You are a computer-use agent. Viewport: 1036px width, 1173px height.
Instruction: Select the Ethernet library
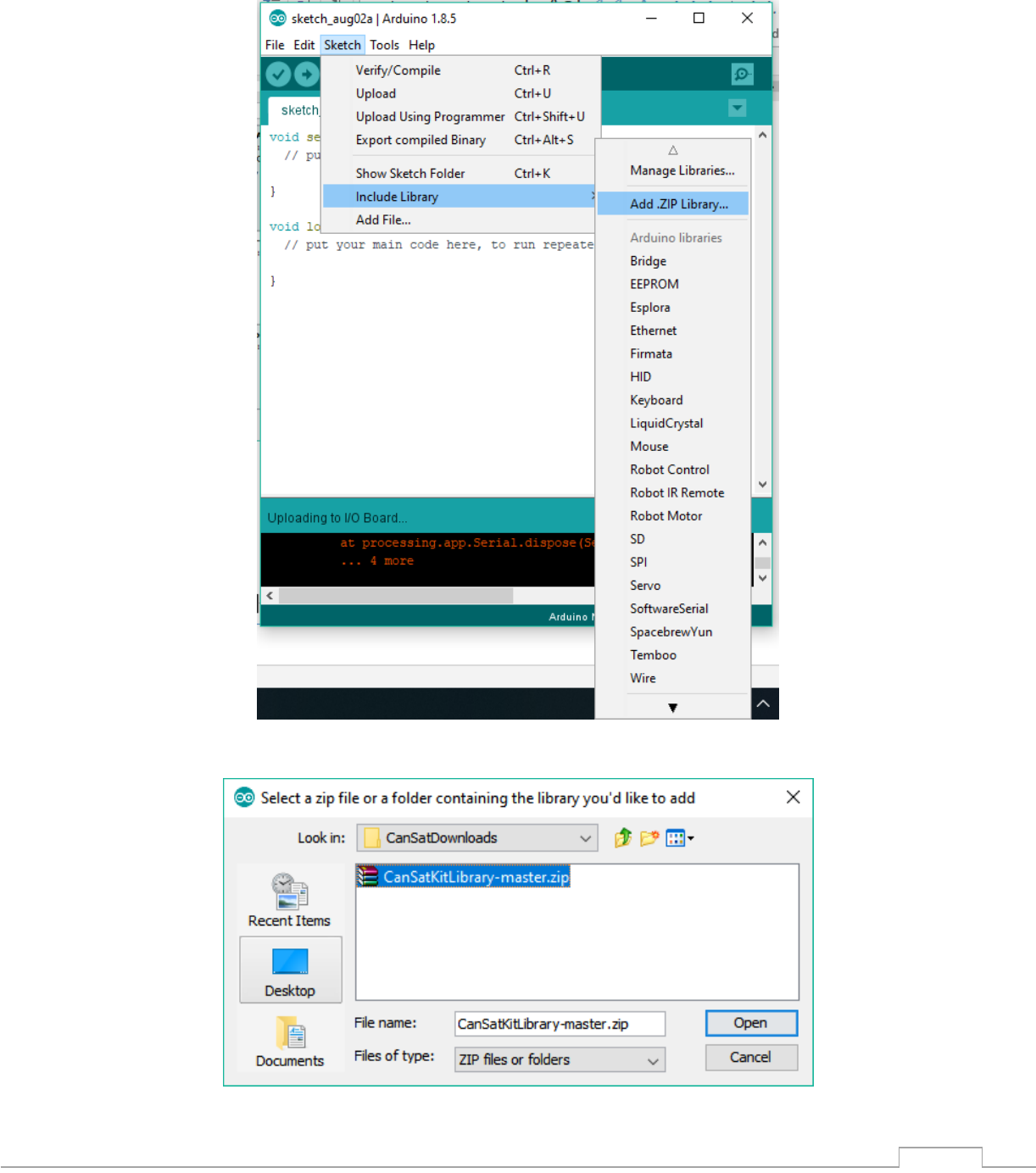tap(673, 331)
